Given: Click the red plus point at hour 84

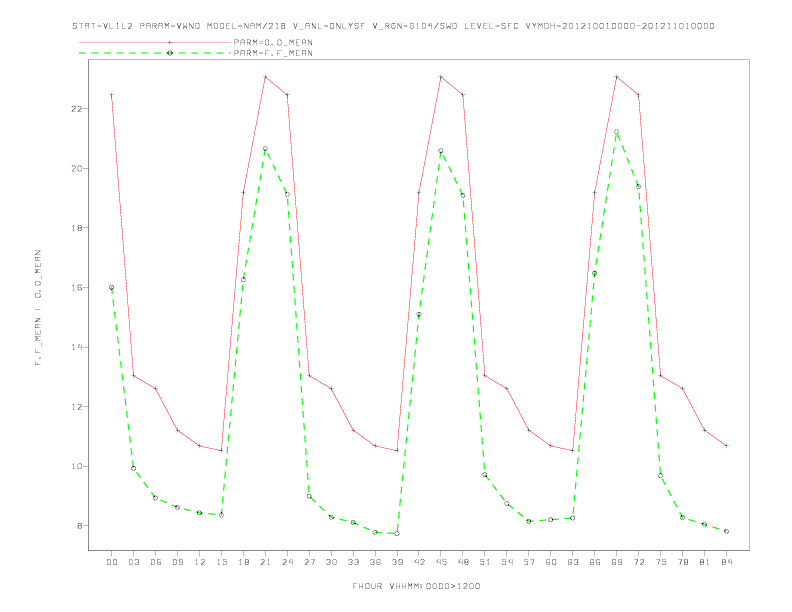Looking at the screenshot, I should click(x=726, y=446).
